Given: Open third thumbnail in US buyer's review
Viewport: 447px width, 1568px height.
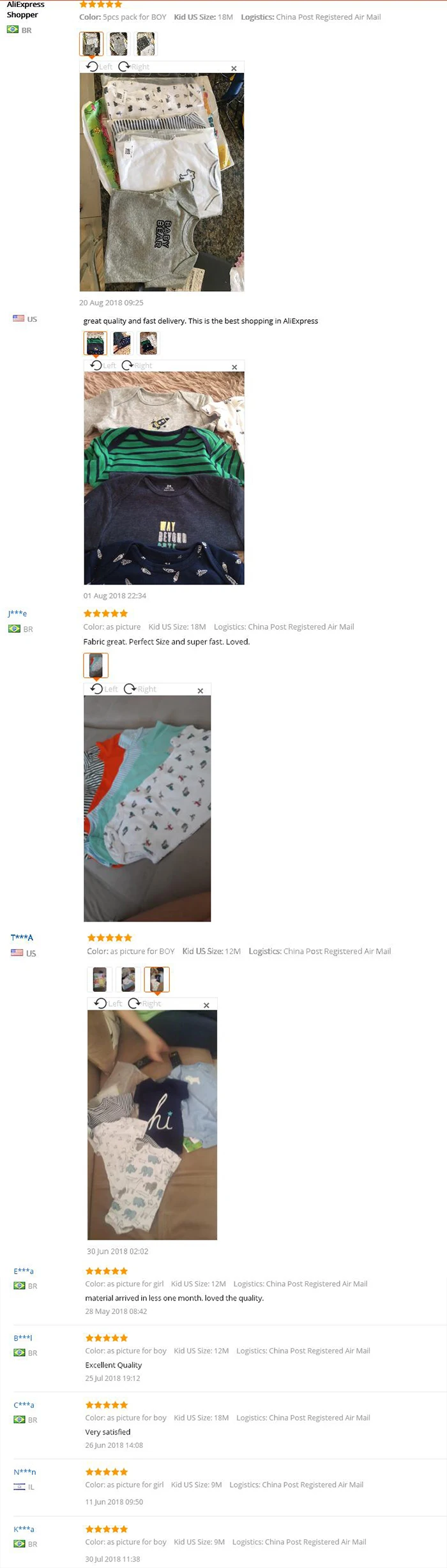Looking at the screenshot, I should 148,343.
